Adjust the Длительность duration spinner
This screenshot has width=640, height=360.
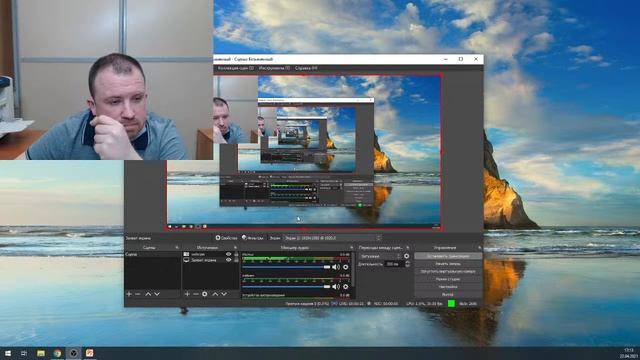point(407,264)
